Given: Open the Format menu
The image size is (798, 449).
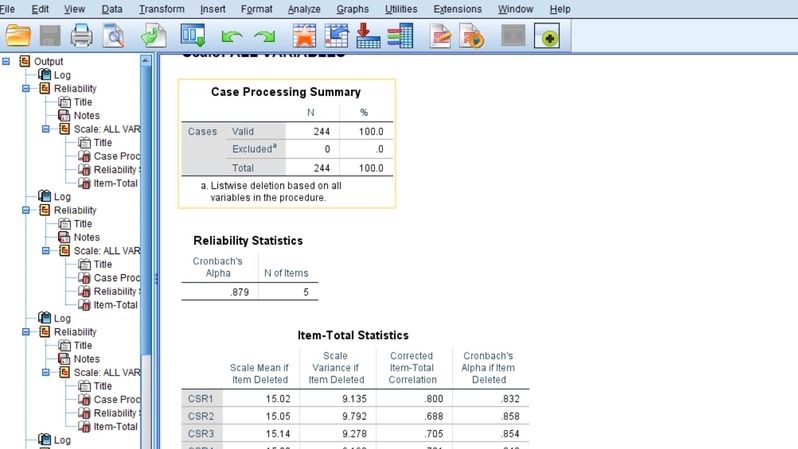Looking at the screenshot, I should 256,9.
